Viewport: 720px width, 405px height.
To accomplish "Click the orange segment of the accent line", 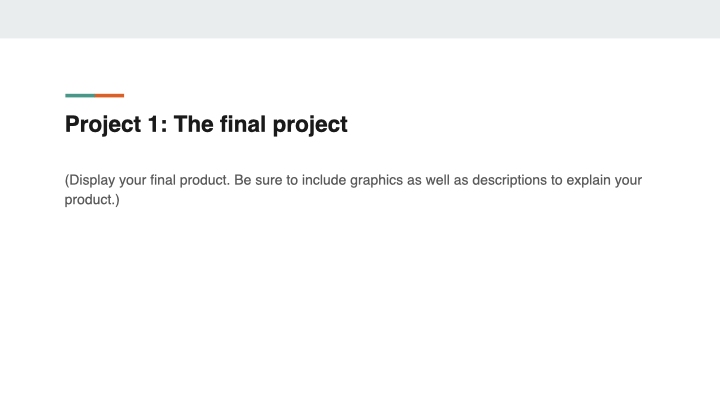I will (110, 96).
